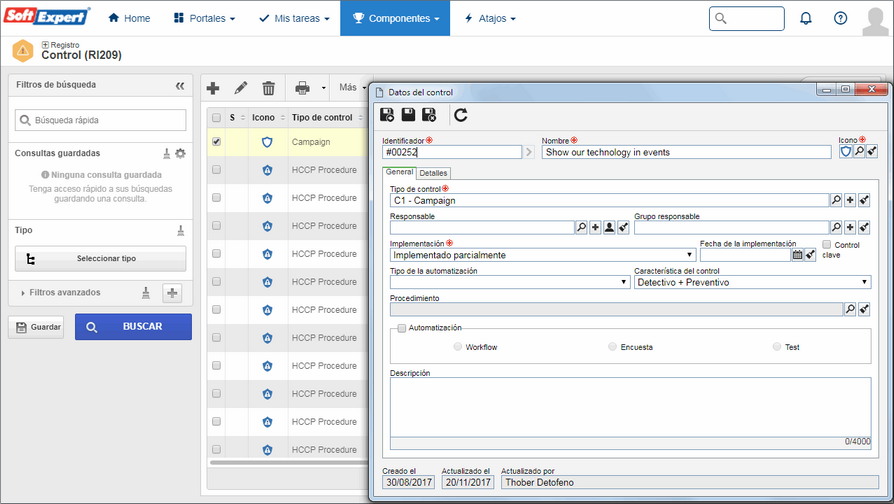Click the Save and exit icon in dialog
The width and height of the screenshot is (894, 504).
429,115
